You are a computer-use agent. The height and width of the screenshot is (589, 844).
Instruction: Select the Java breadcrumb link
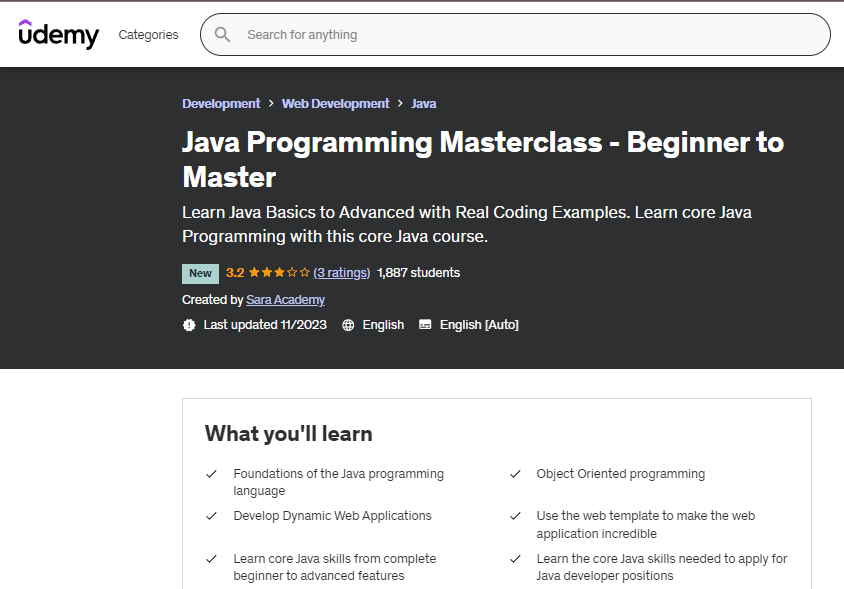point(423,104)
